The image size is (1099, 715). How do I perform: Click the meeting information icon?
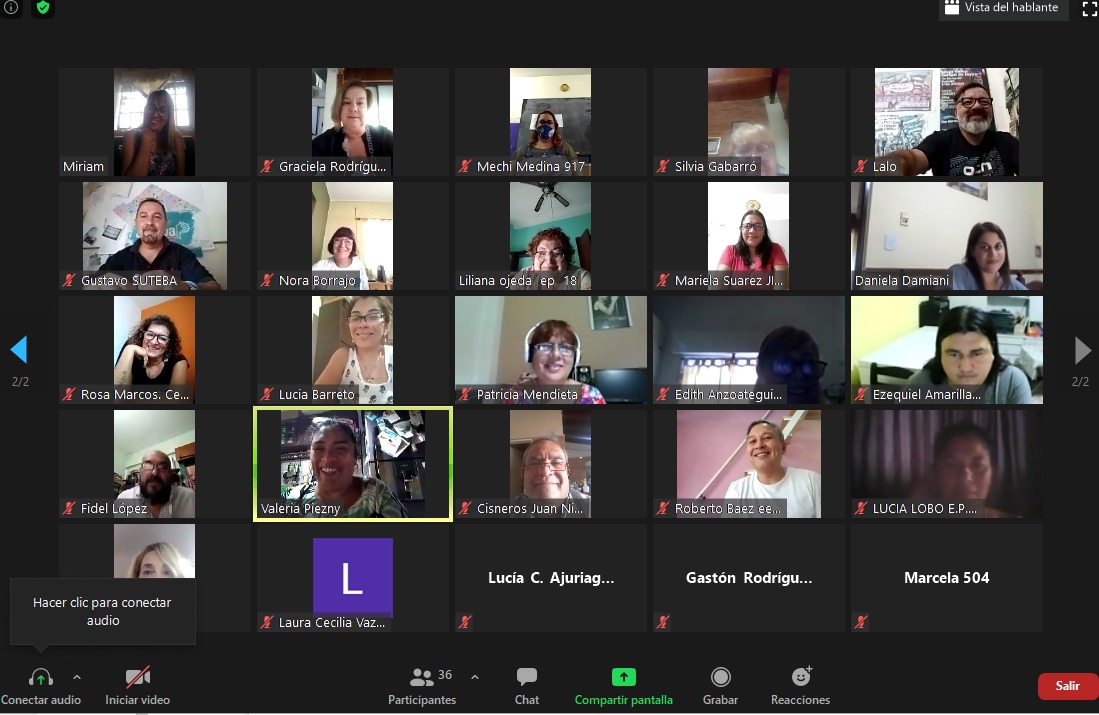(11, 8)
